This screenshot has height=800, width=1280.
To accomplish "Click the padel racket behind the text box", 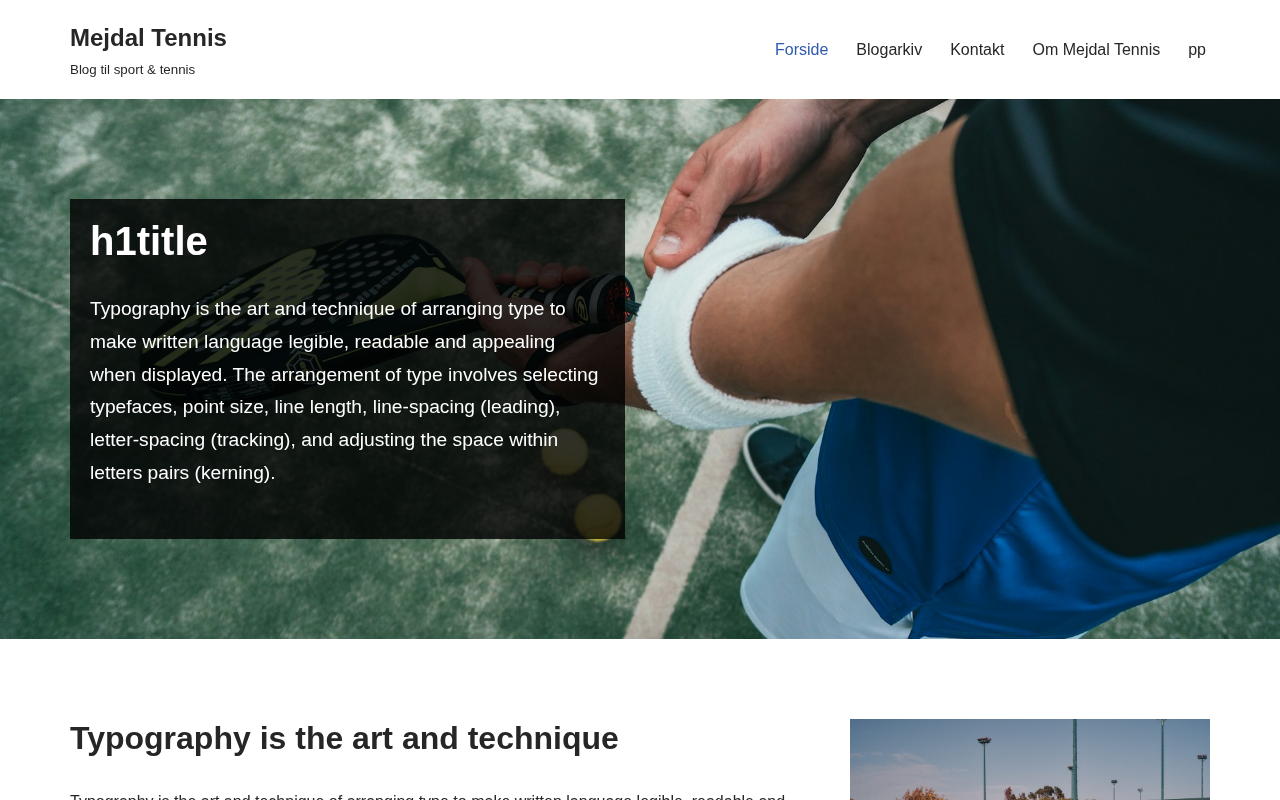I will pyautogui.click(x=330, y=275).
